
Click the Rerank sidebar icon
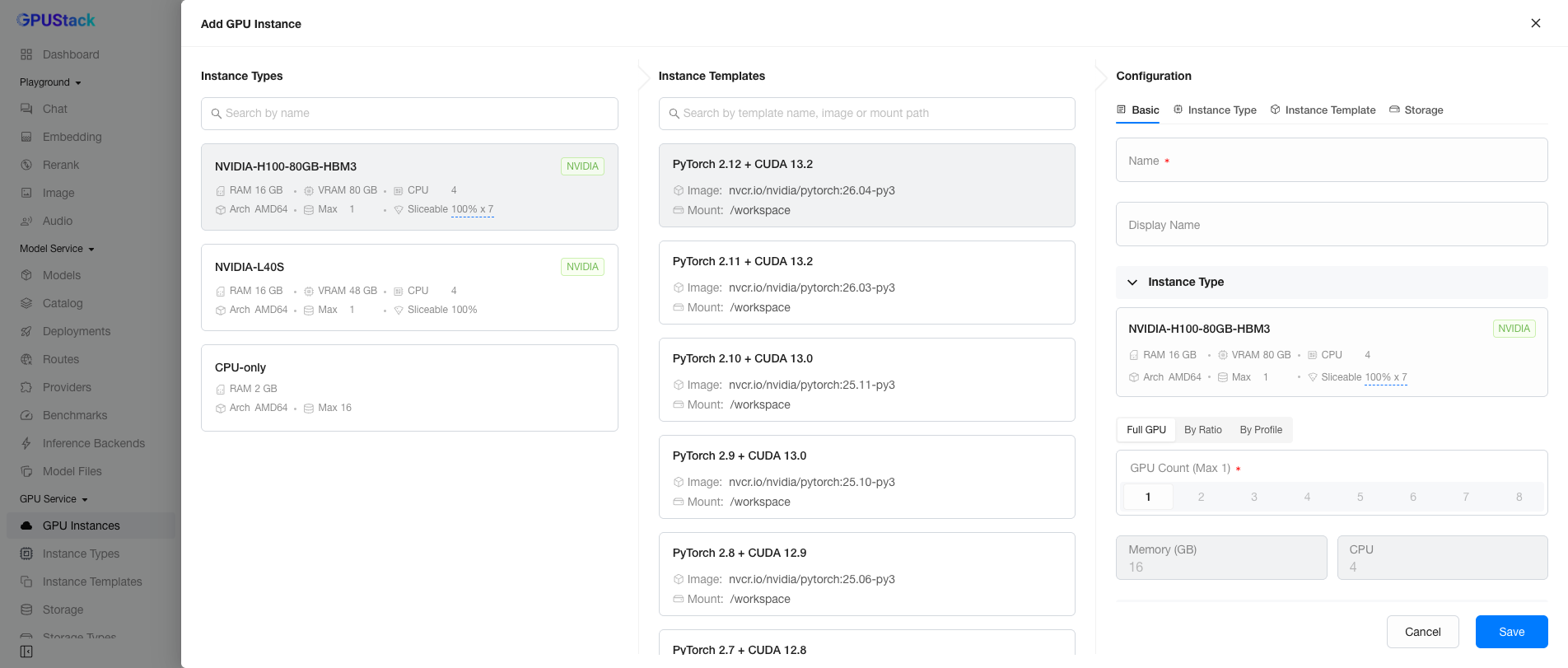tap(26, 165)
